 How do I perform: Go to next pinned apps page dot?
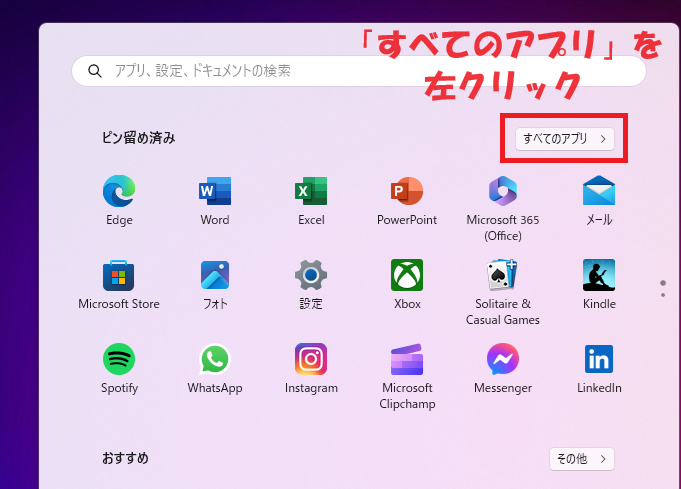tap(663, 295)
